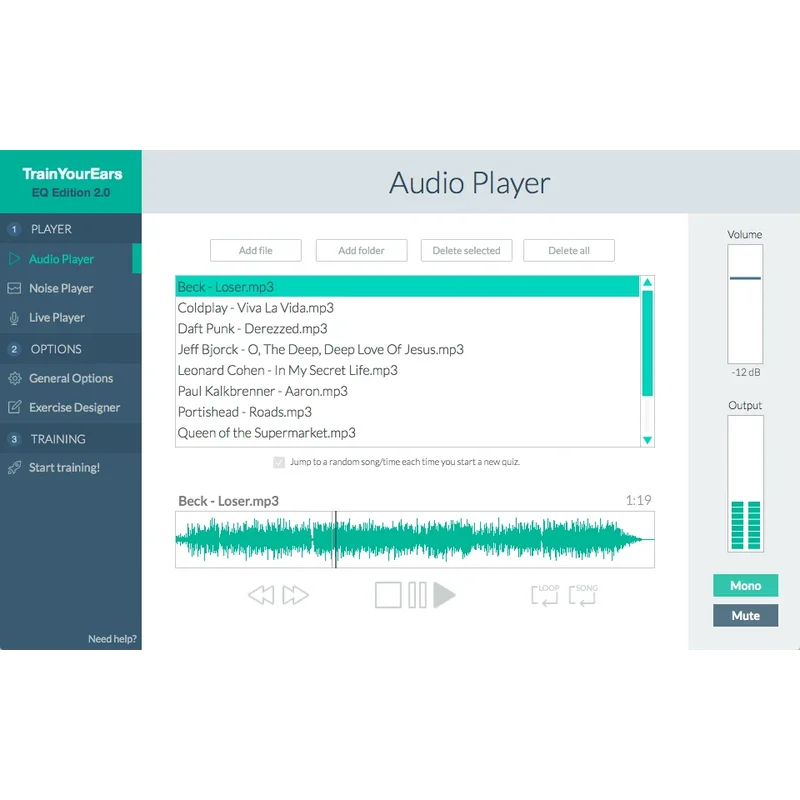Screen dimensions: 800x800
Task: Click the Noise Player waveform icon
Action: click(14, 288)
